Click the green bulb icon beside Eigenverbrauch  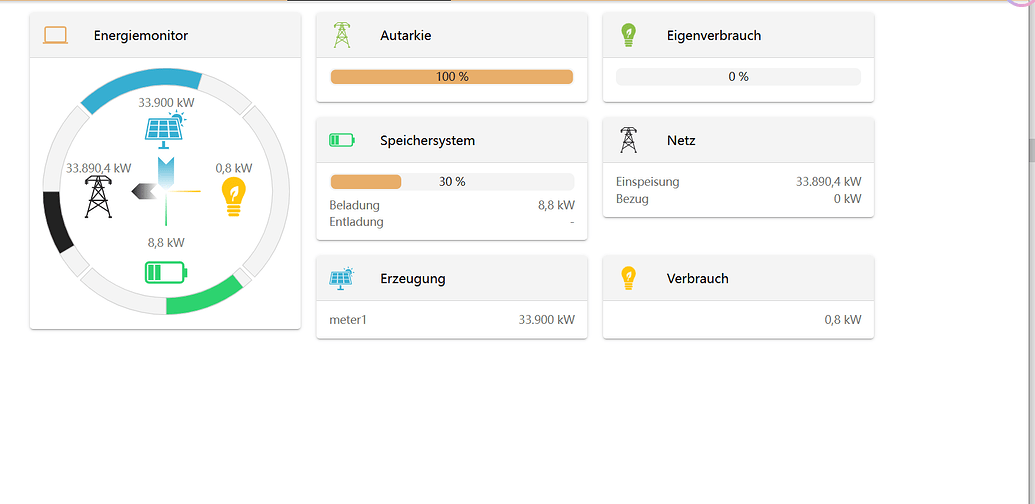(628, 36)
